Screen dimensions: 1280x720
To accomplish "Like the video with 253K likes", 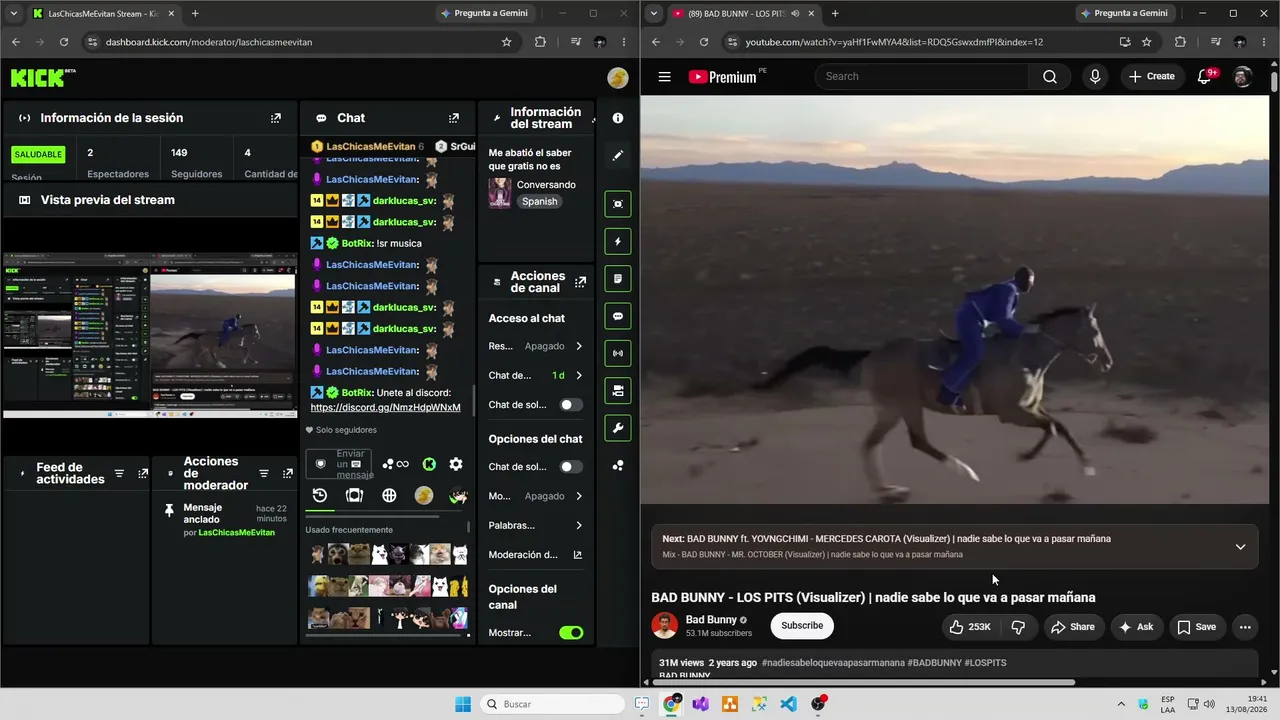I will [x=970, y=627].
